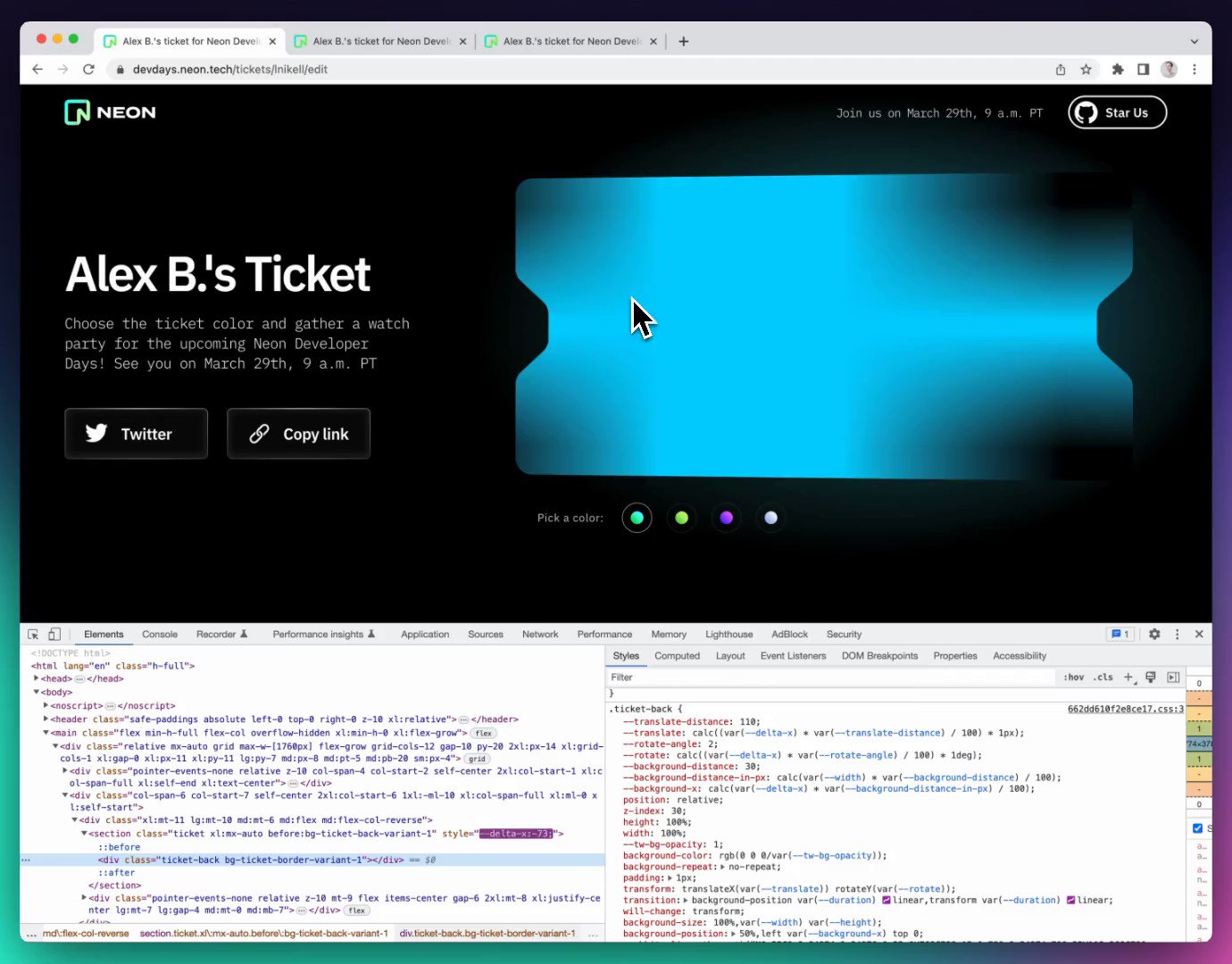The height and width of the screenshot is (964, 1232).
Task: Close the first Alex B.'s ticket tab
Action: point(272,41)
